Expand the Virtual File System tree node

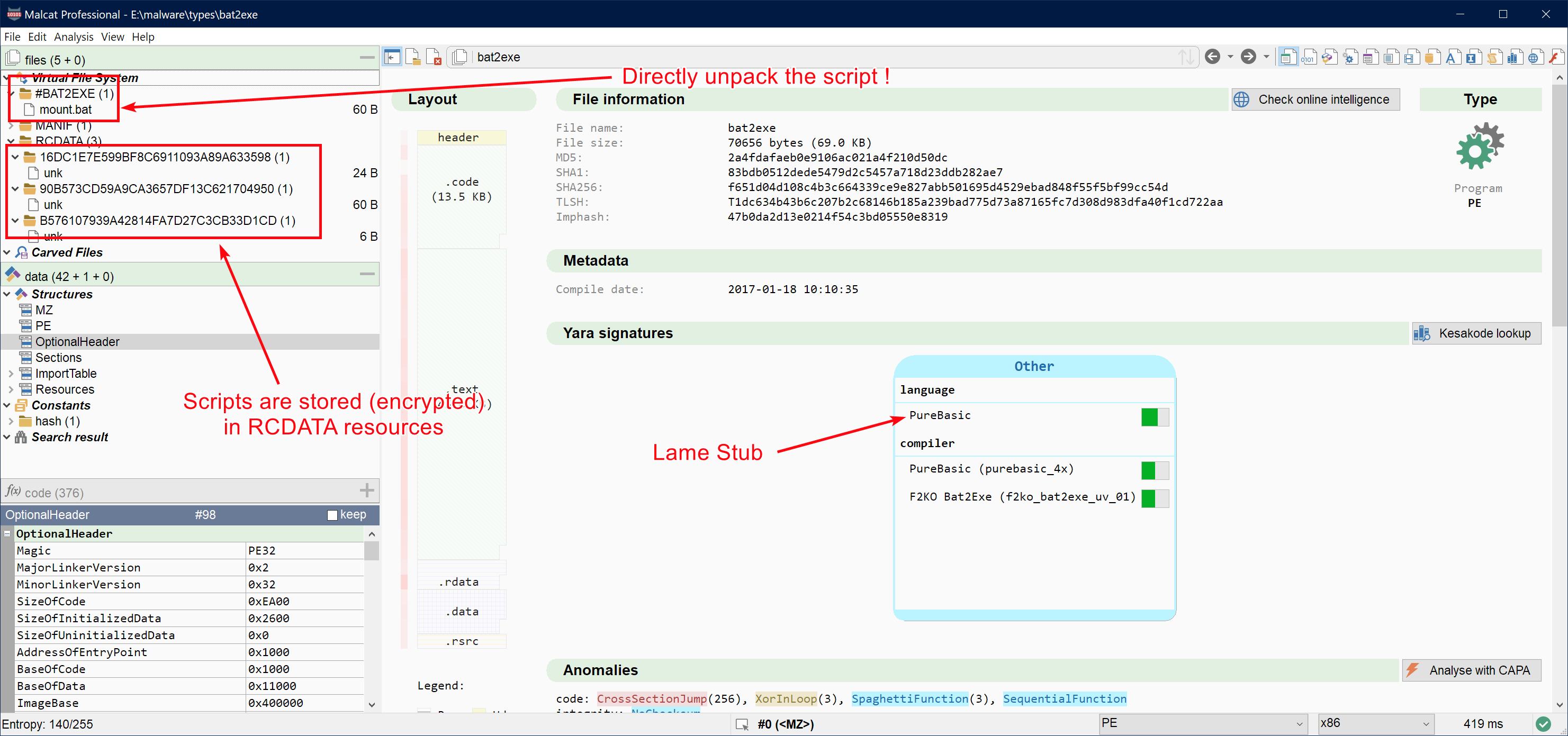(x=8, y=77)
